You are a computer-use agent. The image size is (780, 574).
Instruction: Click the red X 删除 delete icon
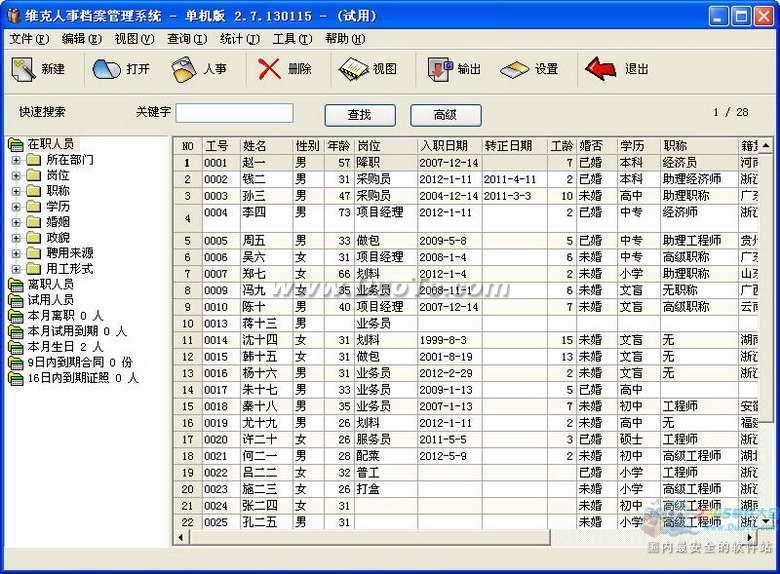pos(269,69)
